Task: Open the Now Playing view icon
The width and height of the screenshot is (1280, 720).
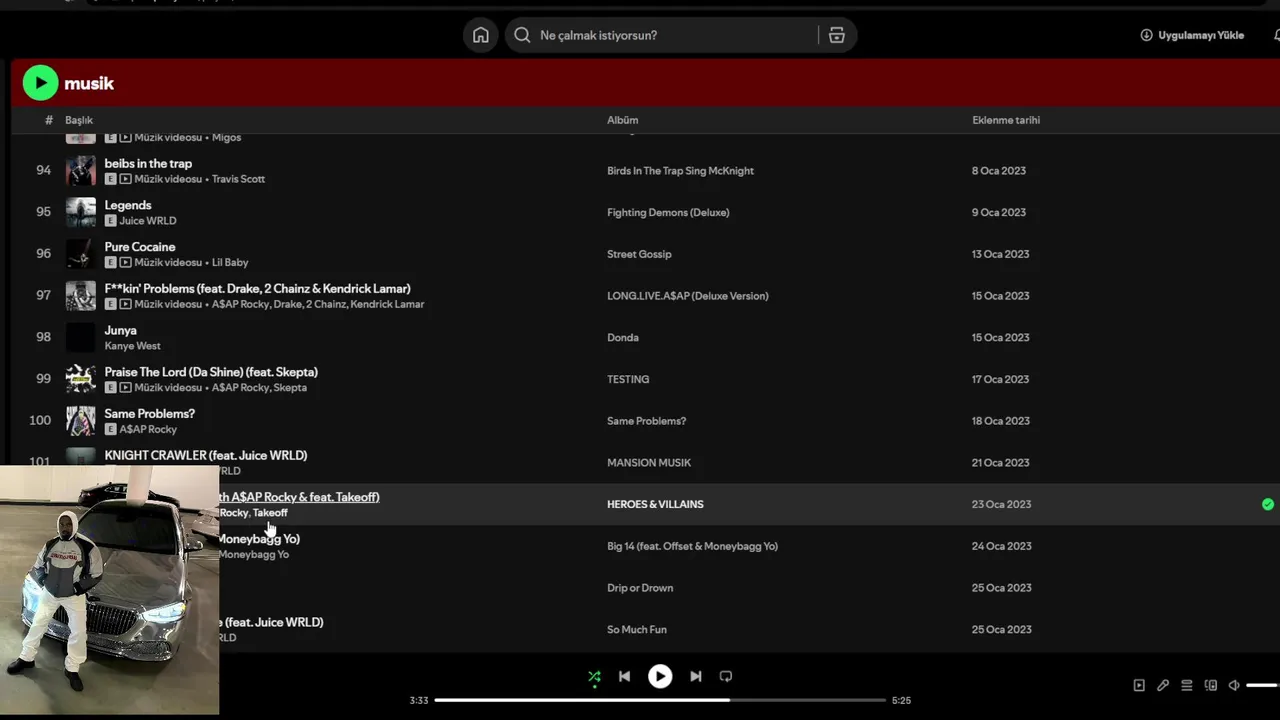Action: click(1139, 685)
